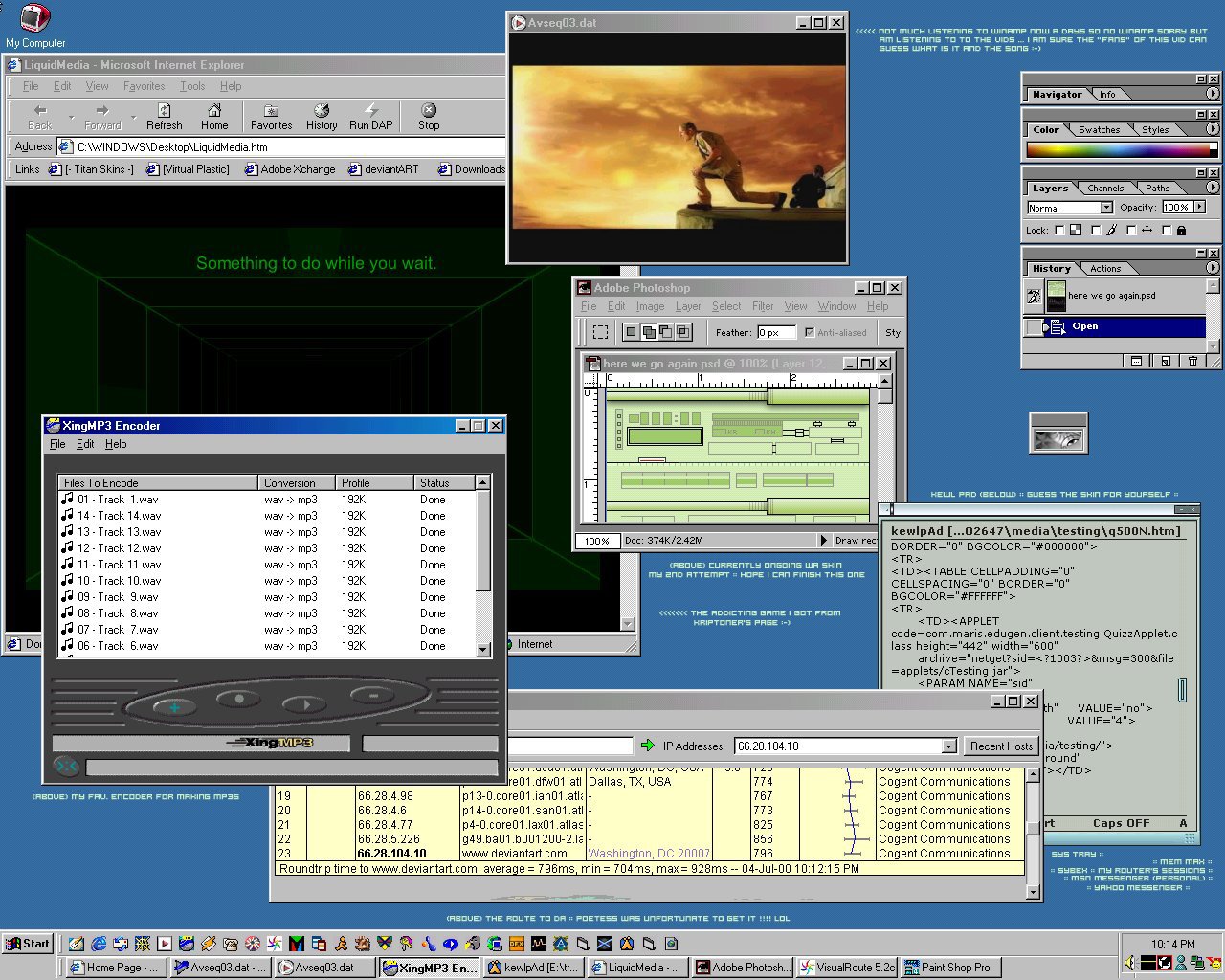Switch to kewlpAd taskbar button

point(534,968)
